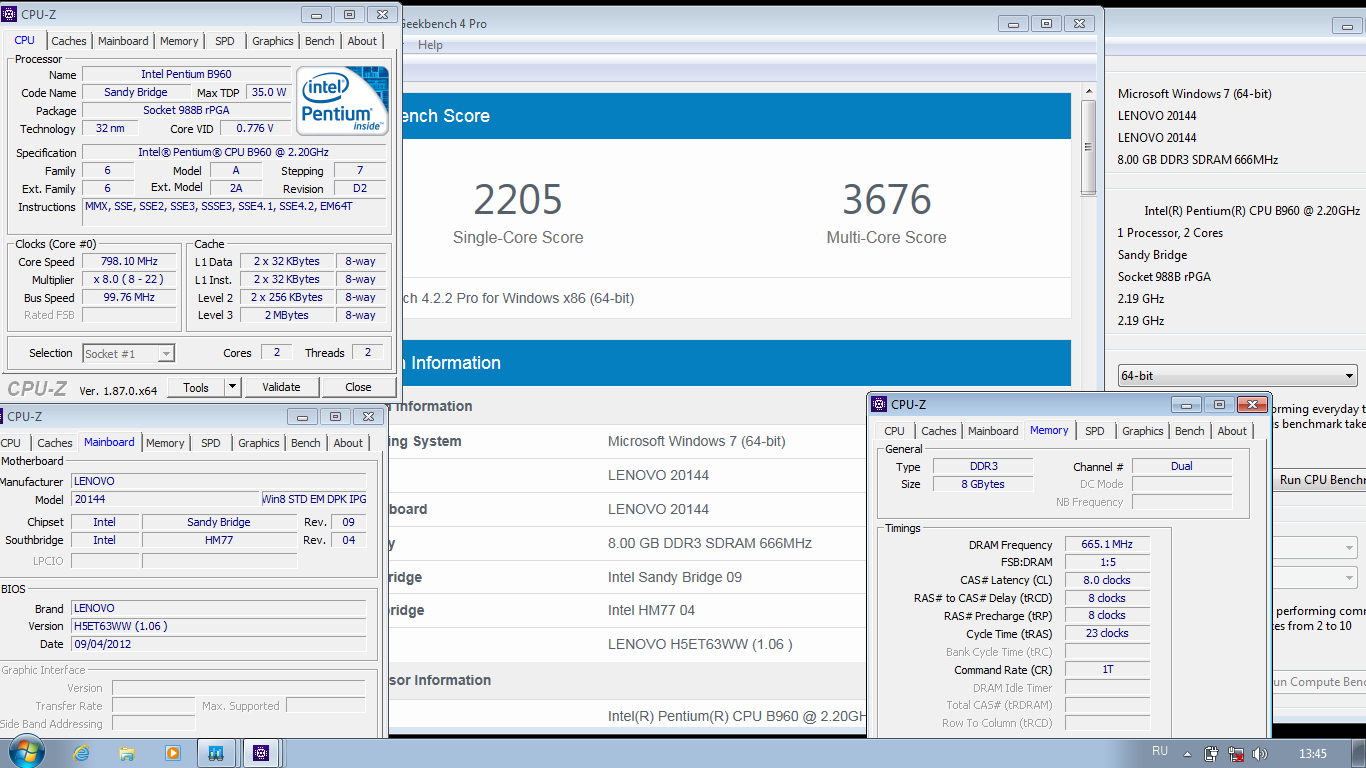Switch to CPU-Z via its taskbar icon
The height and width of the screenshot is (768, 1366).
(261, 753)
